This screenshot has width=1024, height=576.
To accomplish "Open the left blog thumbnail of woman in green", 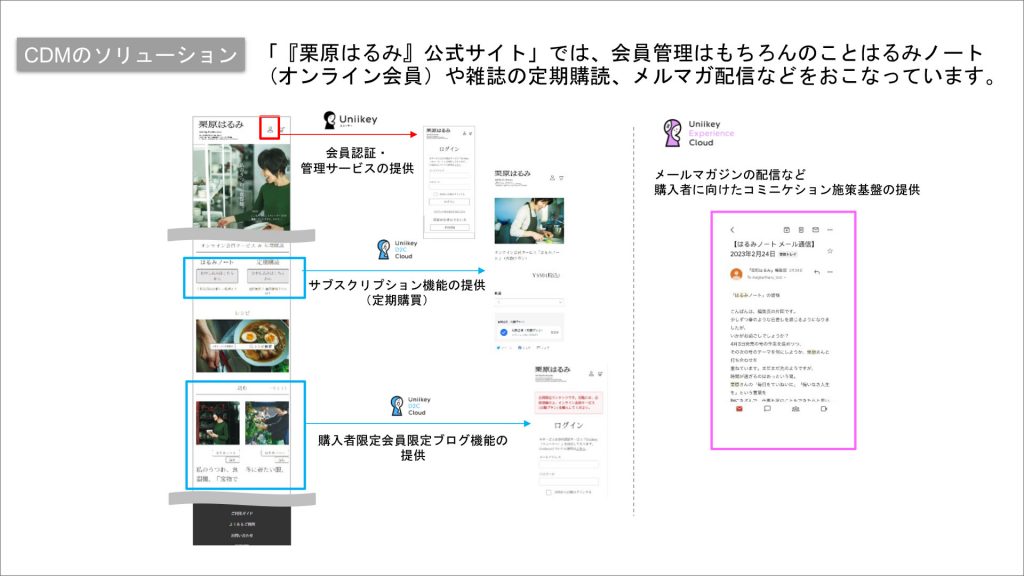I will tap(217, 423).
